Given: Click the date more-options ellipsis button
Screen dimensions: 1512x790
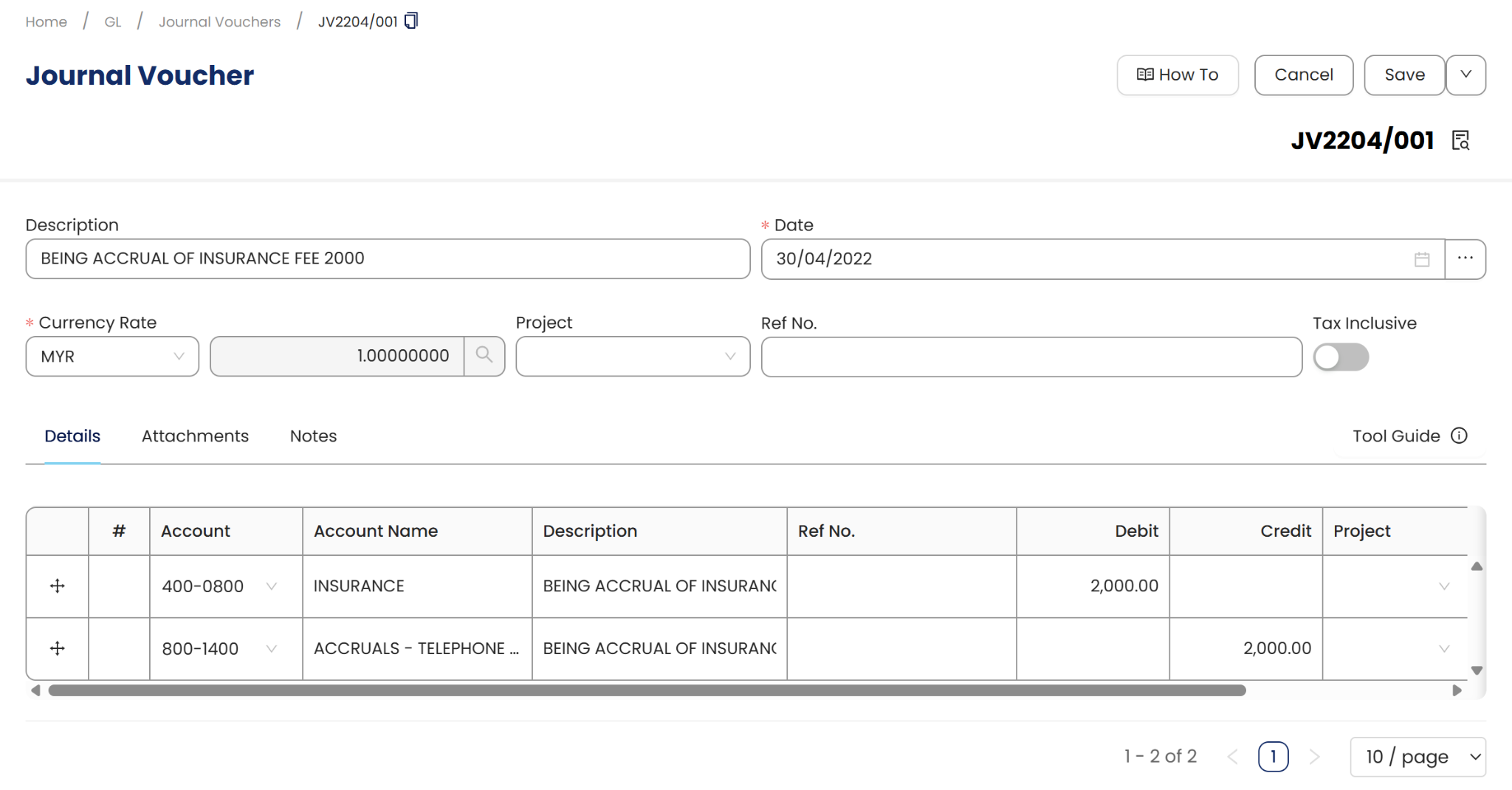Looking at the screenshot, I should click(x=1465, y=259).
